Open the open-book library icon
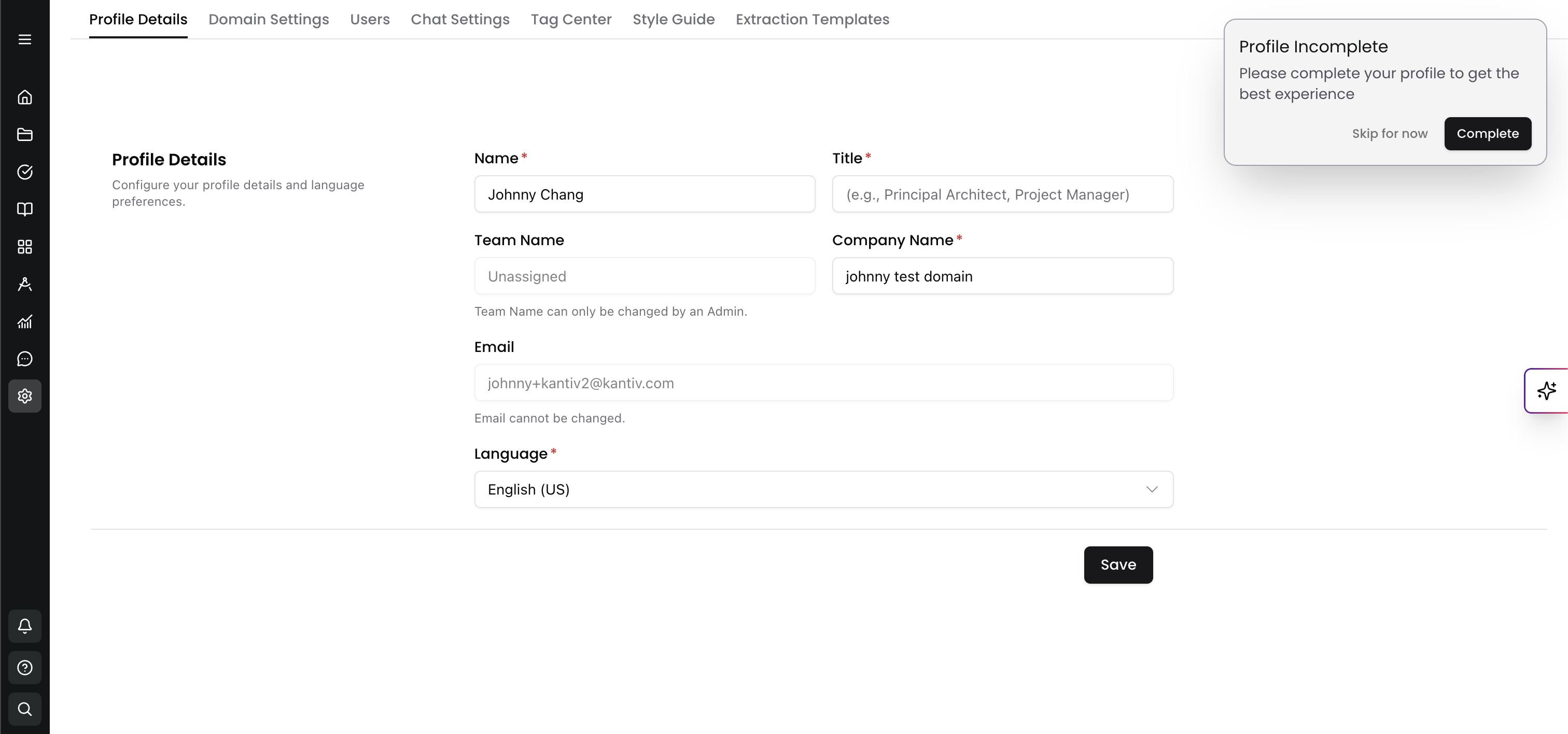The height and width of the screenshot is (734, 1568). (24, 209)
